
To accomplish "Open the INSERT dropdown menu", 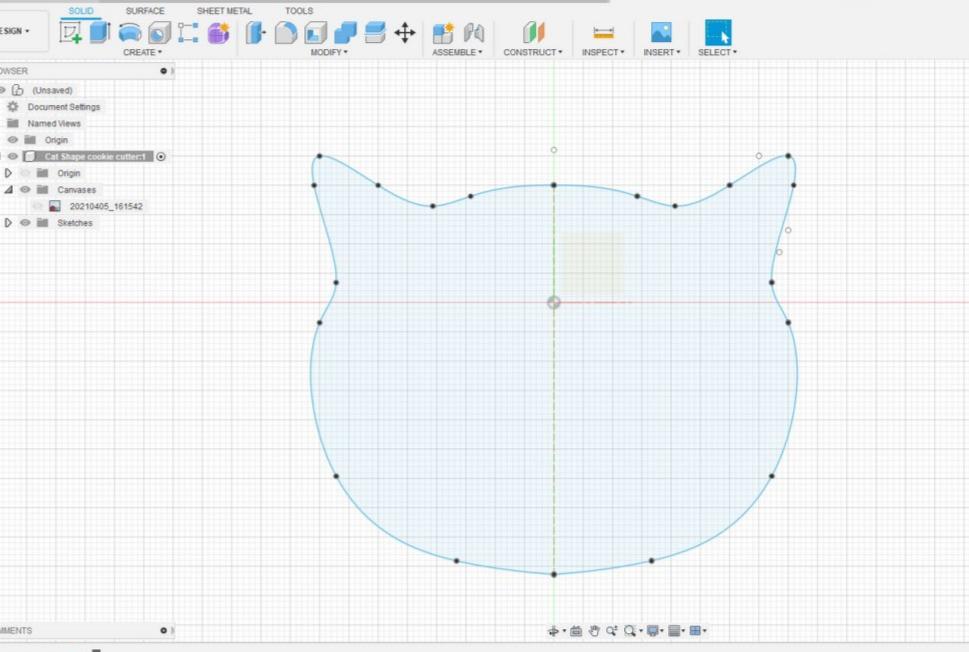I will [661, 53].
